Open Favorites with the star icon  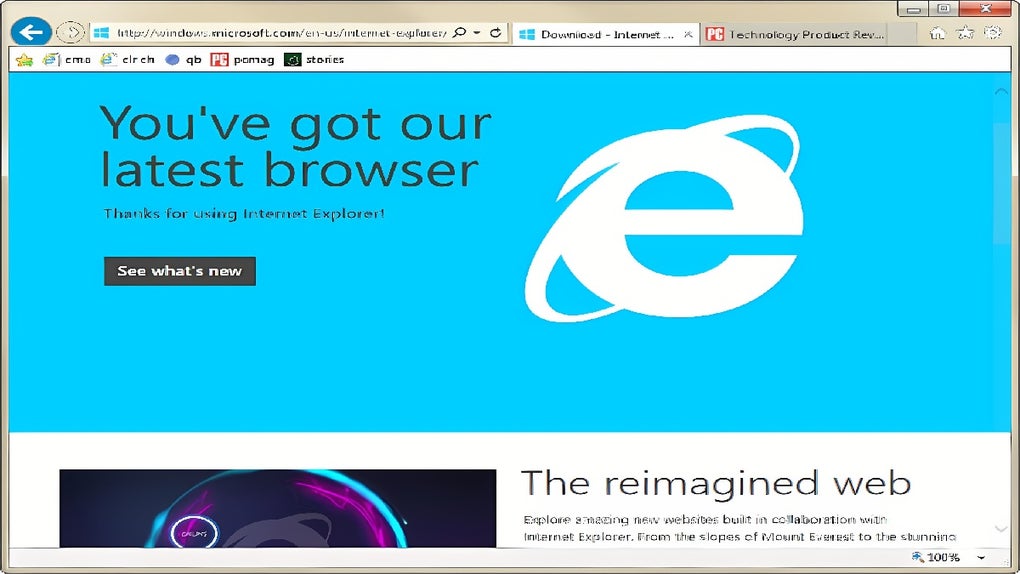[x=965, y=33]
